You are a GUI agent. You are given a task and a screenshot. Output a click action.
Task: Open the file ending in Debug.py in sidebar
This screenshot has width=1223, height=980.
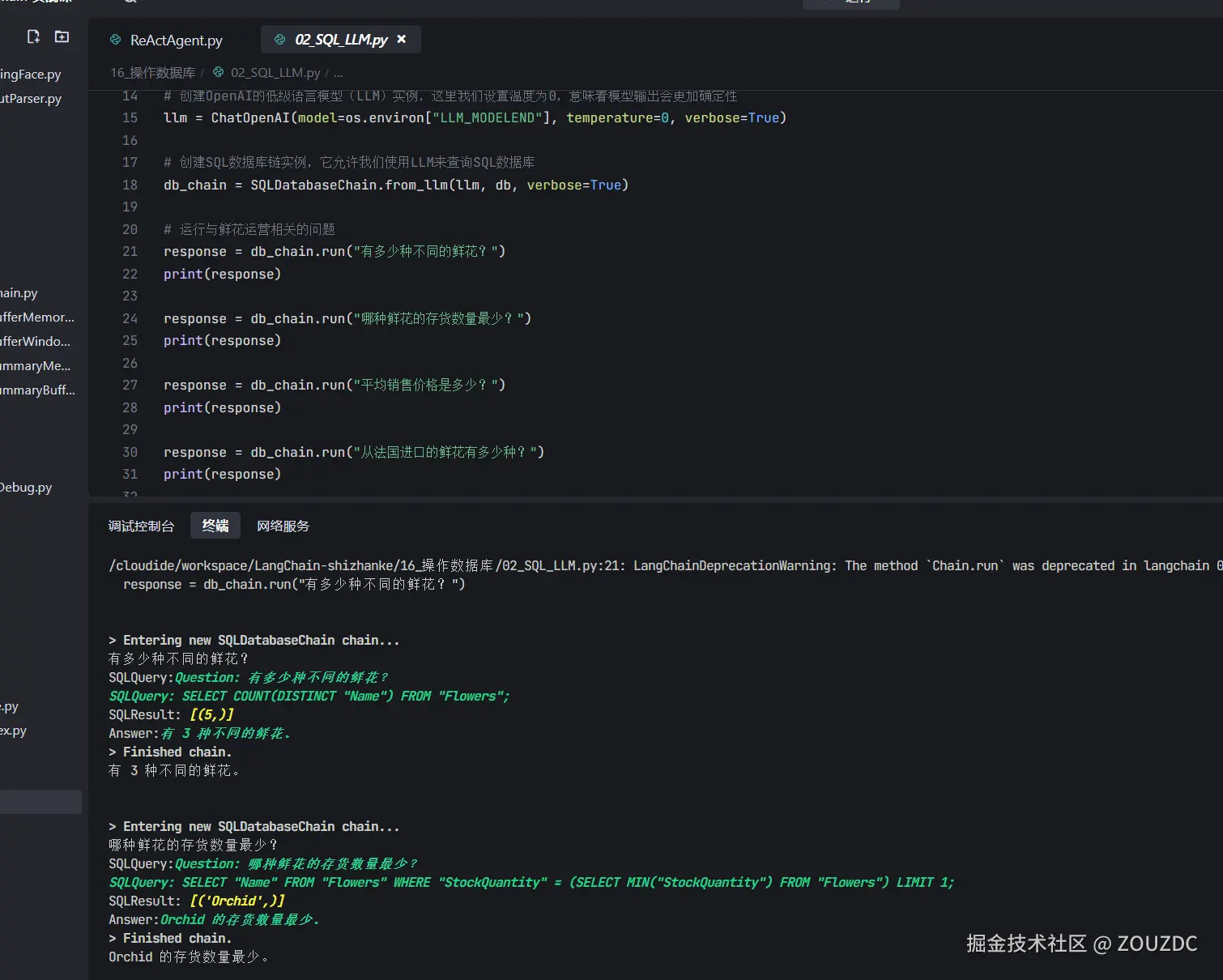coord(26,488)
